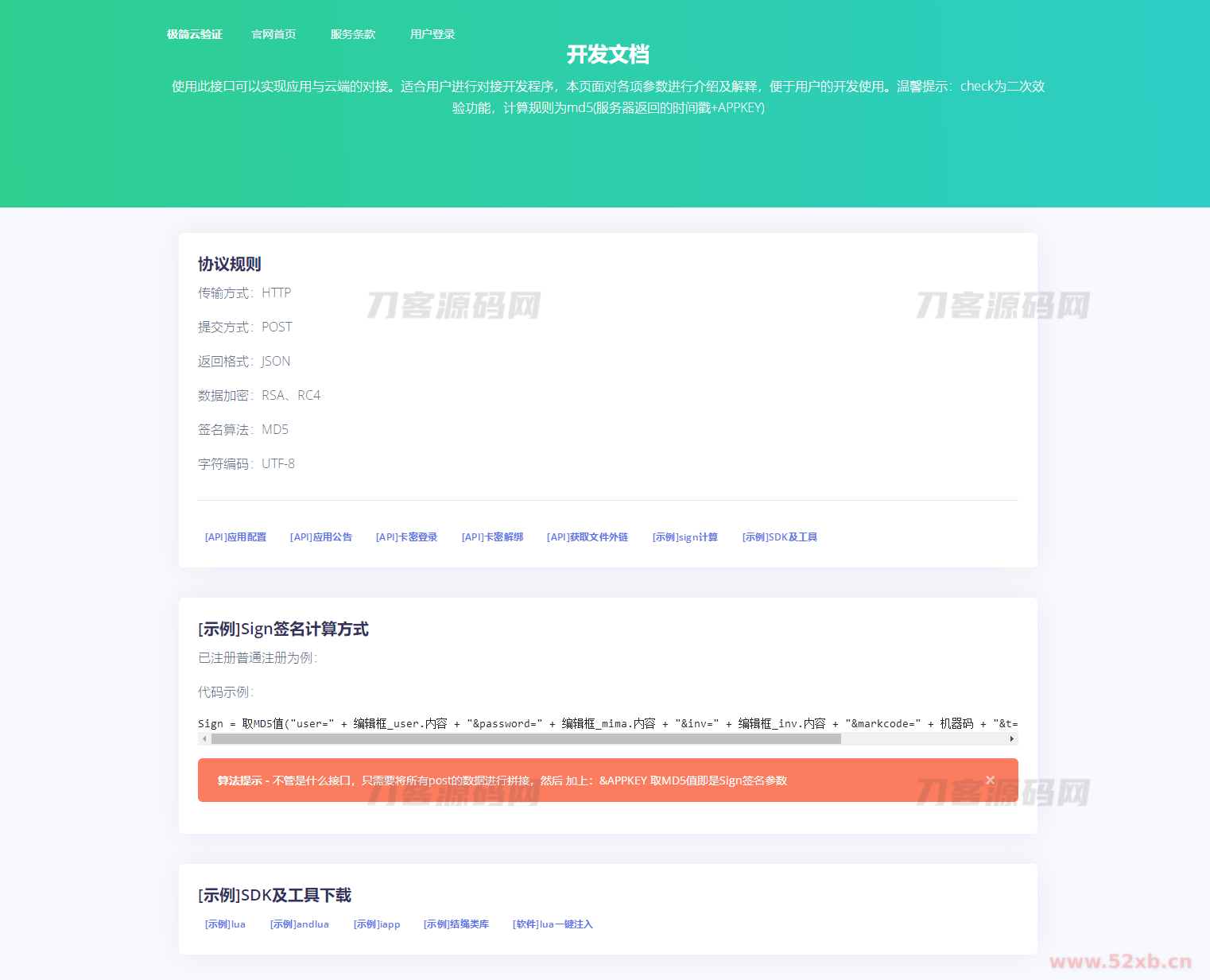The width and height of the screenshot is (1210, 980).
Task: Jump to [API]应用配置 section
Action: (235, 537)
